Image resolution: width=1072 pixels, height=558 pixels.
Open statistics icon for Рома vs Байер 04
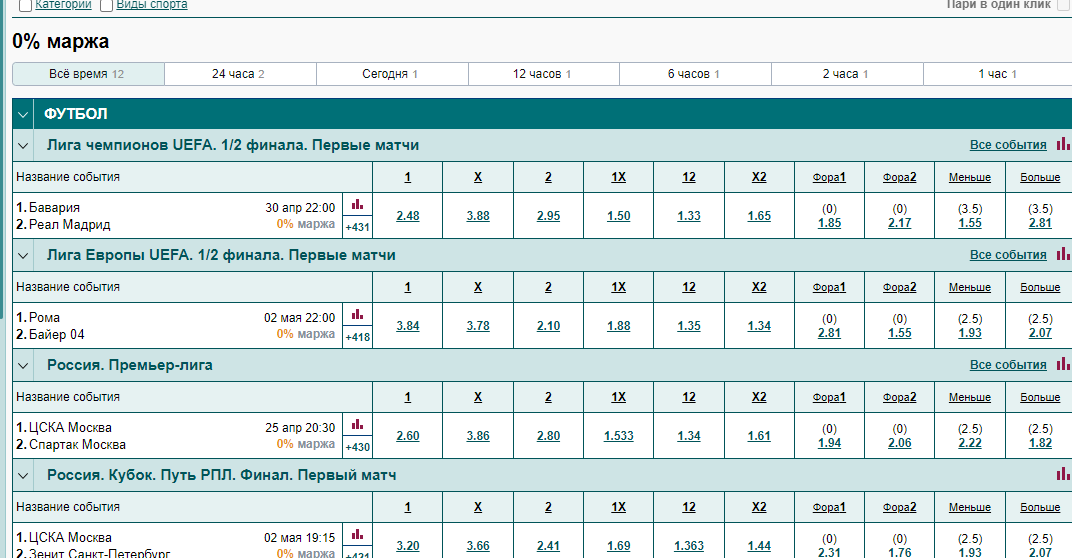[x=357, y=314]
